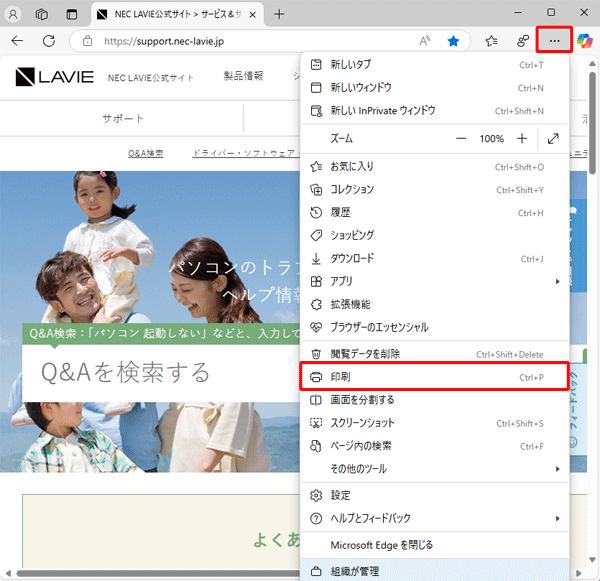Expand the その他のツール submenu
Image resolution: width=600 pixels, height=581 pixels.
point(435,469)
